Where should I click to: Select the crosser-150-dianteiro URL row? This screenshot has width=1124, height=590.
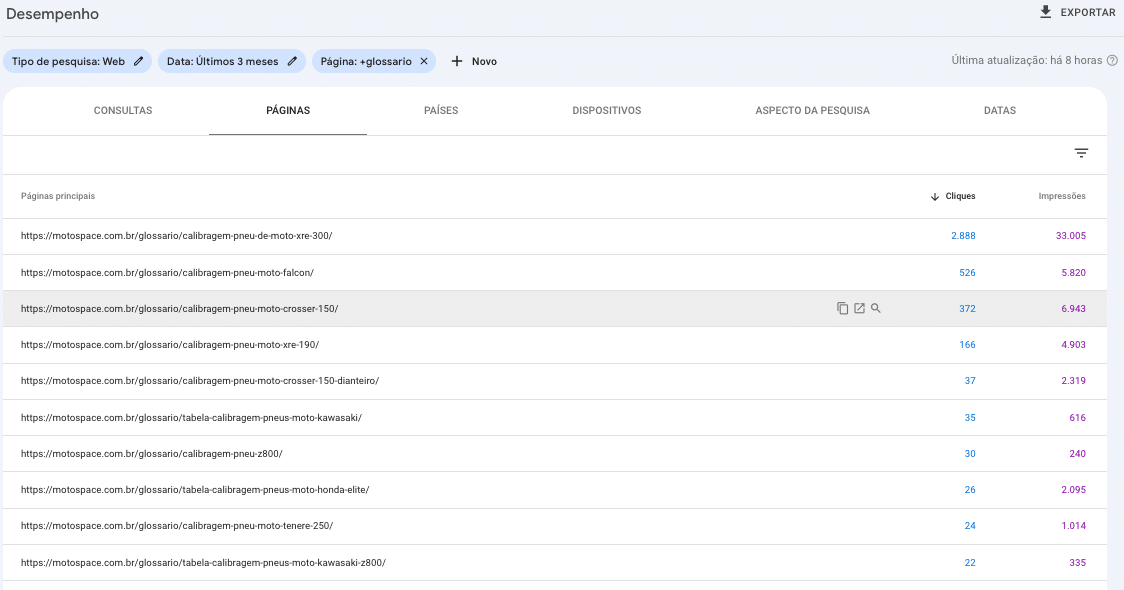click(555, 381)
